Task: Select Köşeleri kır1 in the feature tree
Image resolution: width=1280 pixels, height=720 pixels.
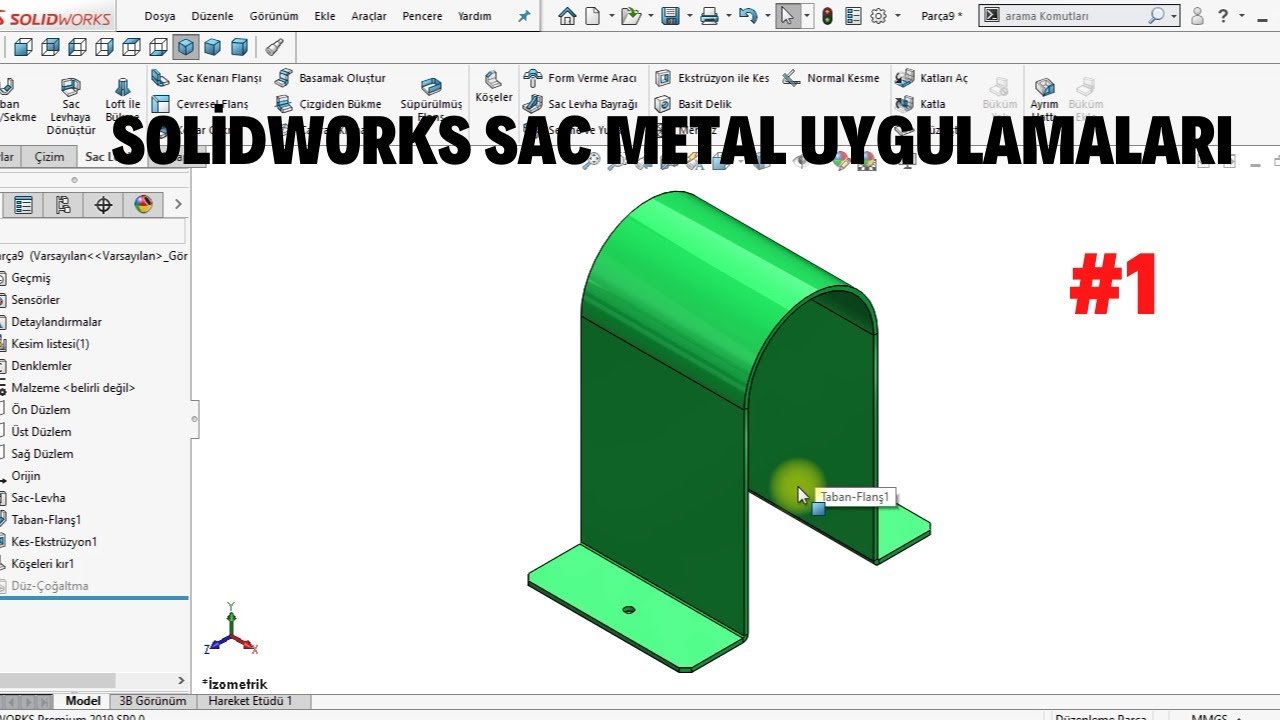Action: coord(42,564)
